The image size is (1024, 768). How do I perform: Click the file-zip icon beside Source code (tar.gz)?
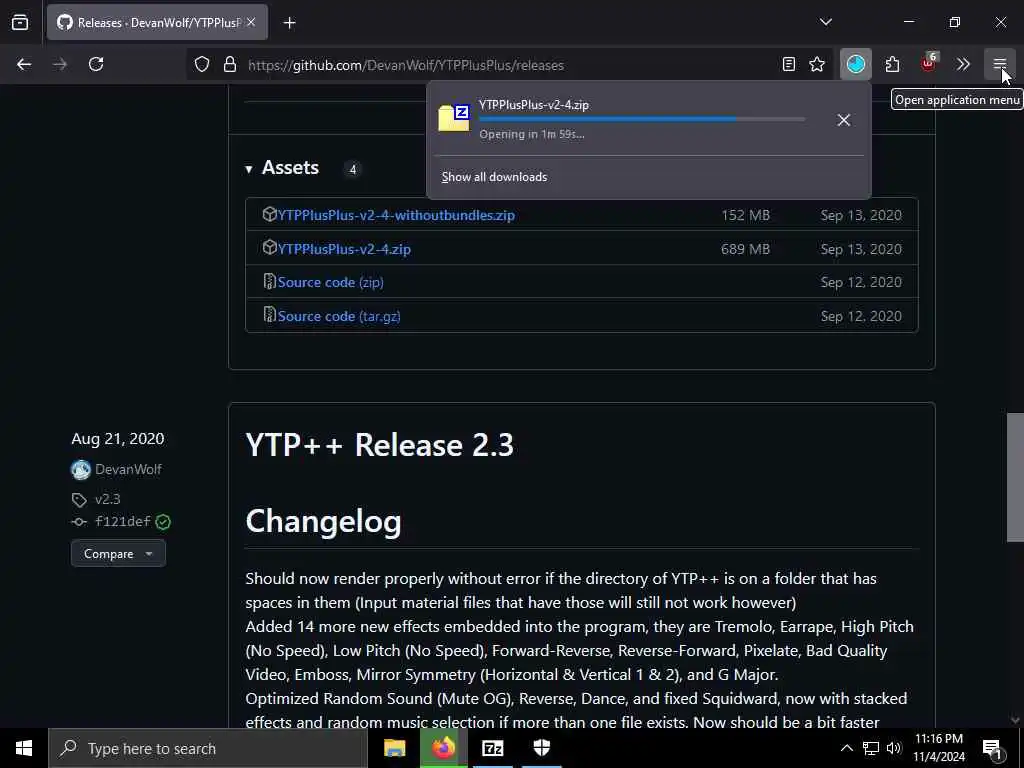(269, 315)
